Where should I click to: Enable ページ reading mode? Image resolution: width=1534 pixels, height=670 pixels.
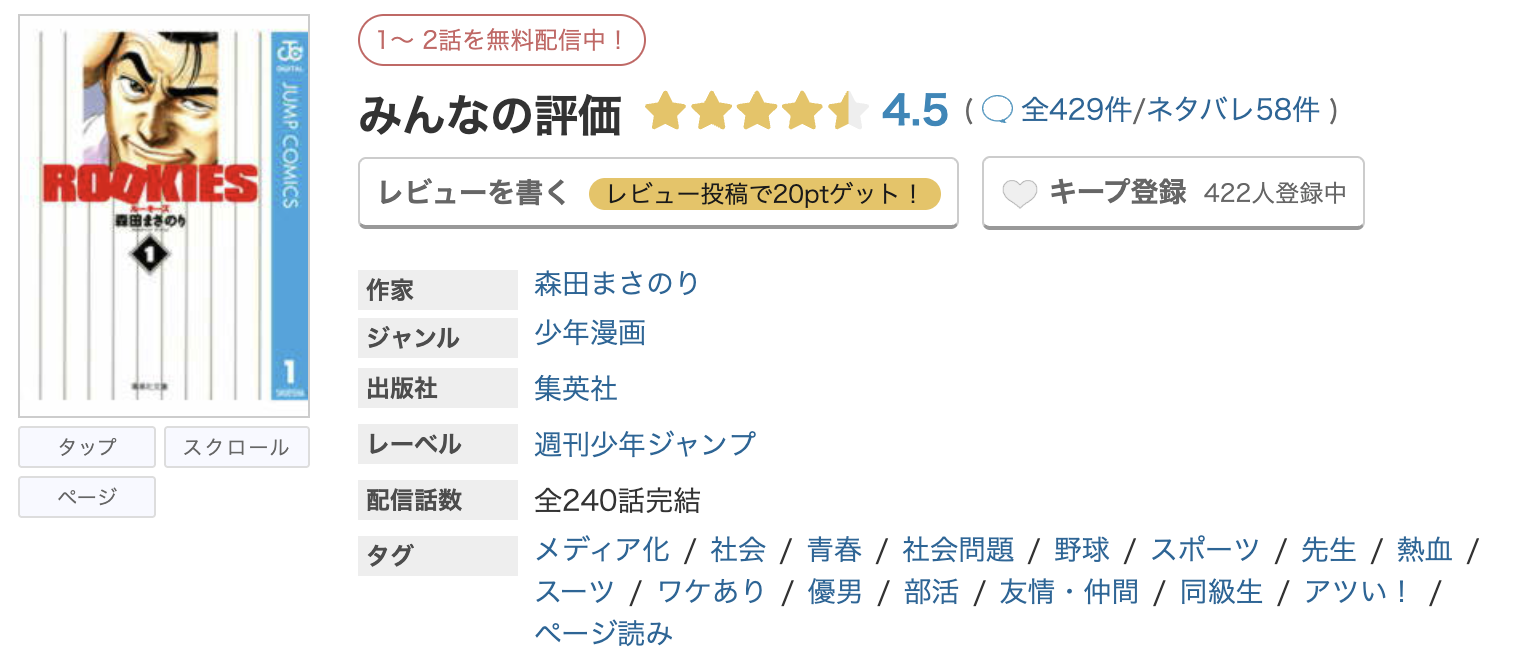tap(86, 497)
